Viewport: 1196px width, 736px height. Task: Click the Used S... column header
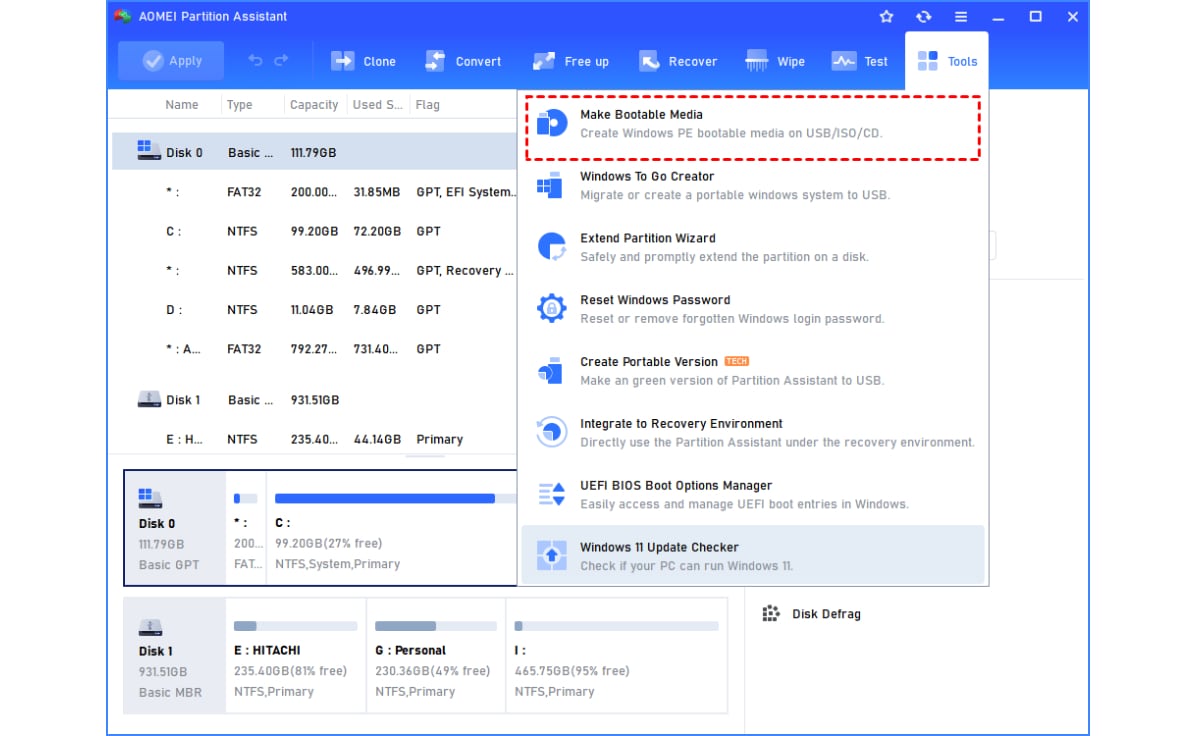[x=378, y=104]
